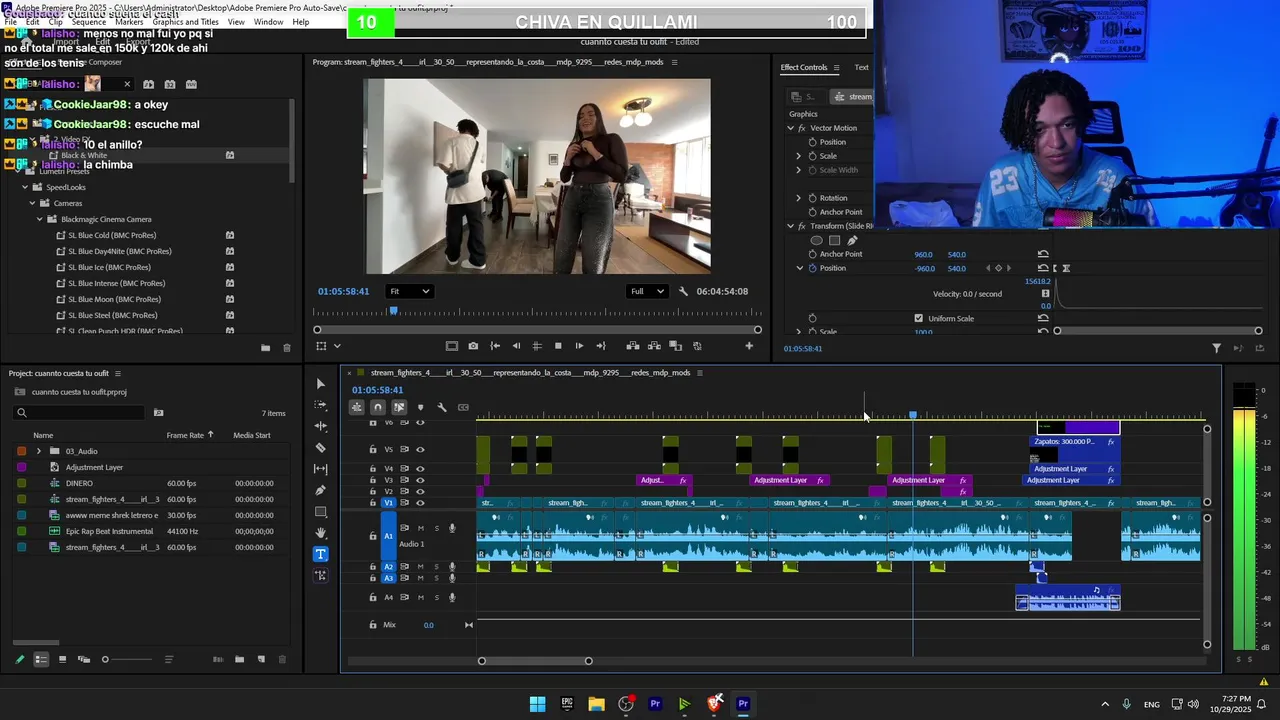Open Program Monitor settings wrench

pos(683,291)
